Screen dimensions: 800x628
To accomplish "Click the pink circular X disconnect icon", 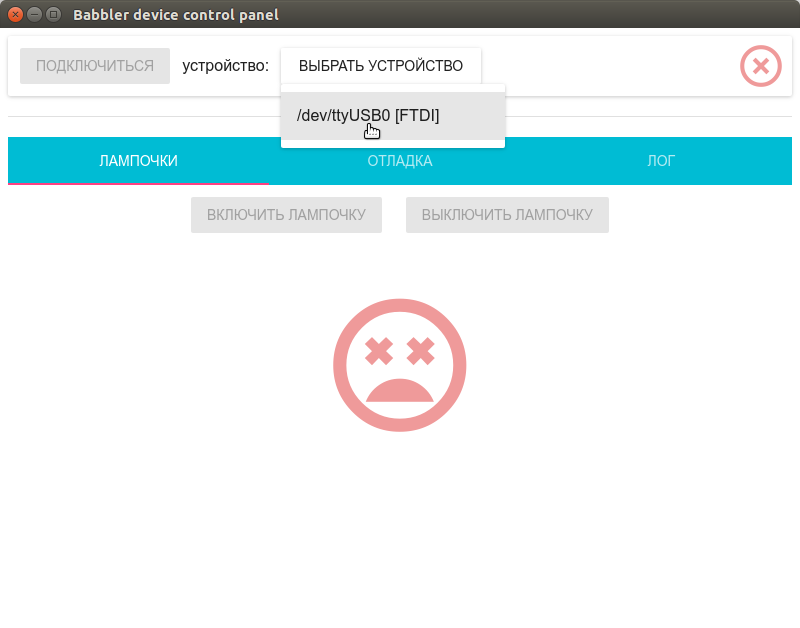I will pyautogui.click(x=760, y=66).
